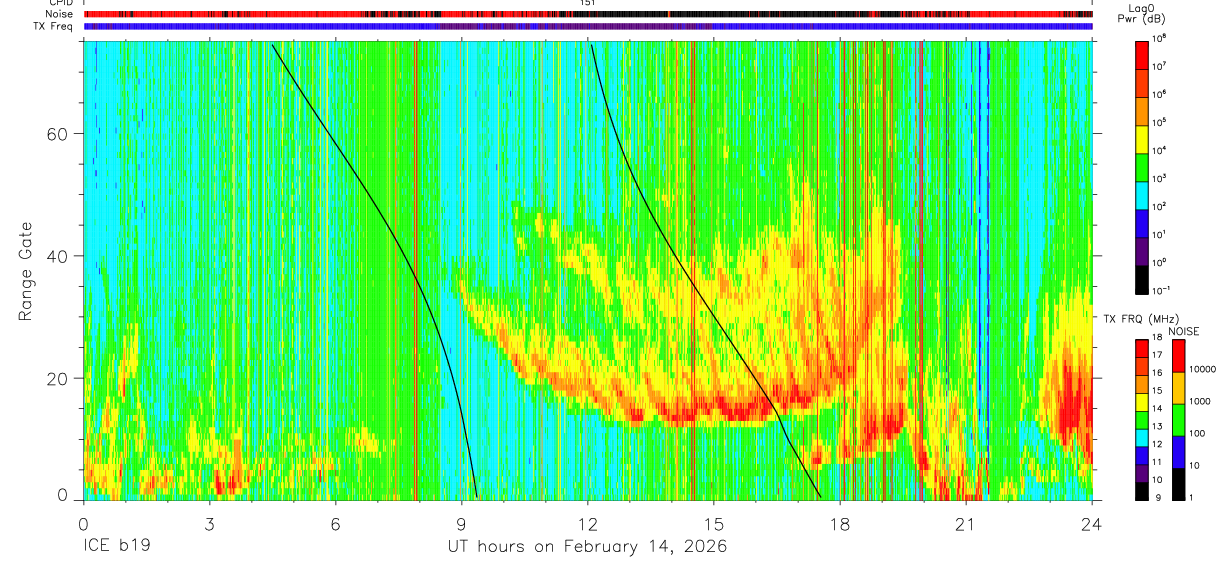Image resolution: width=1228 pixels, height=567 pixels.
Task: Click the red segment of the Lag0 Pwr colorbar
Action: point(1142,54)
